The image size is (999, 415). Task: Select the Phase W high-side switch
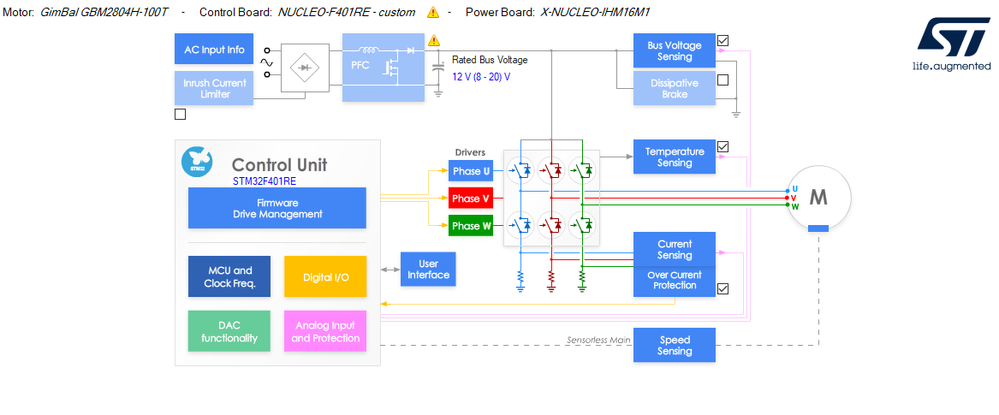point(582,170)
